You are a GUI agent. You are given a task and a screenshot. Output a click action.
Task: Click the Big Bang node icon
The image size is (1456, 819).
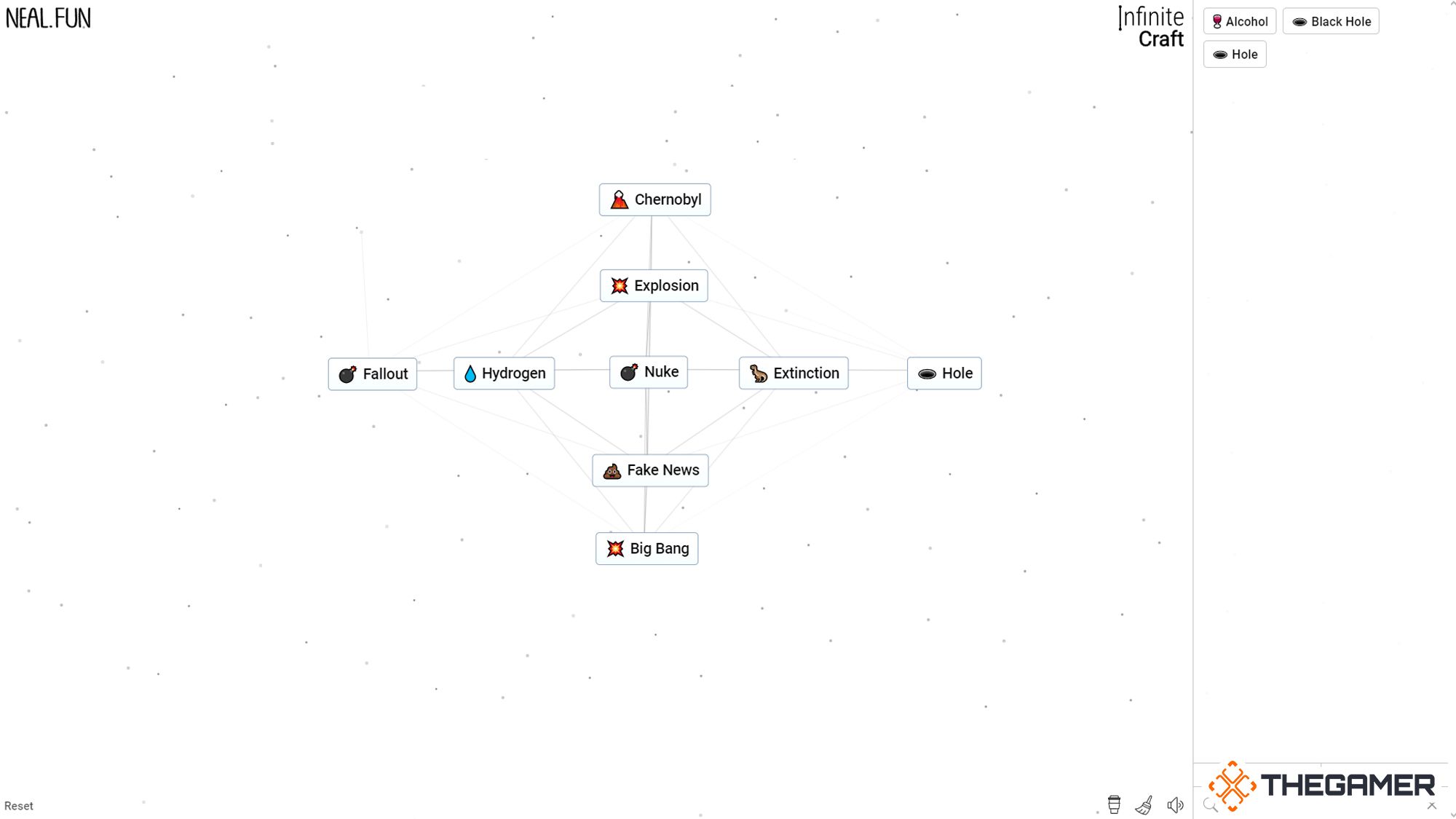click(614, 548)
